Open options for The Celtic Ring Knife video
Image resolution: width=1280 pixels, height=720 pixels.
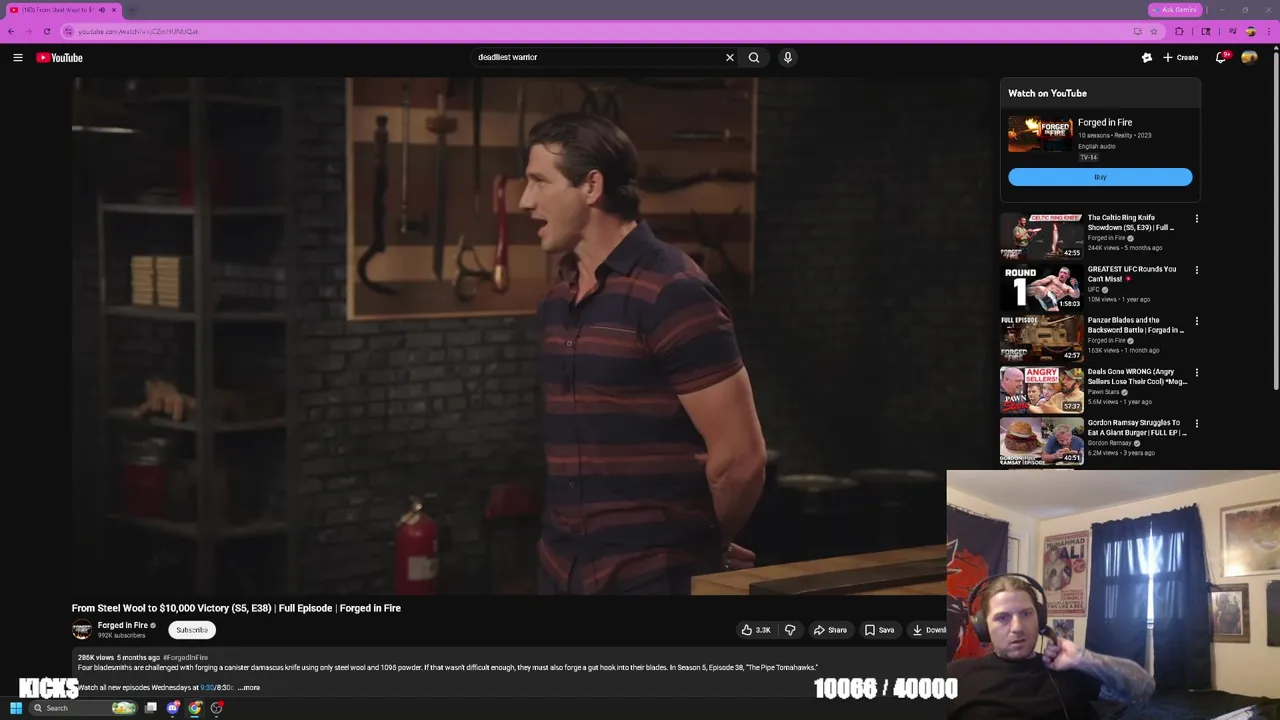[1196, 219]
